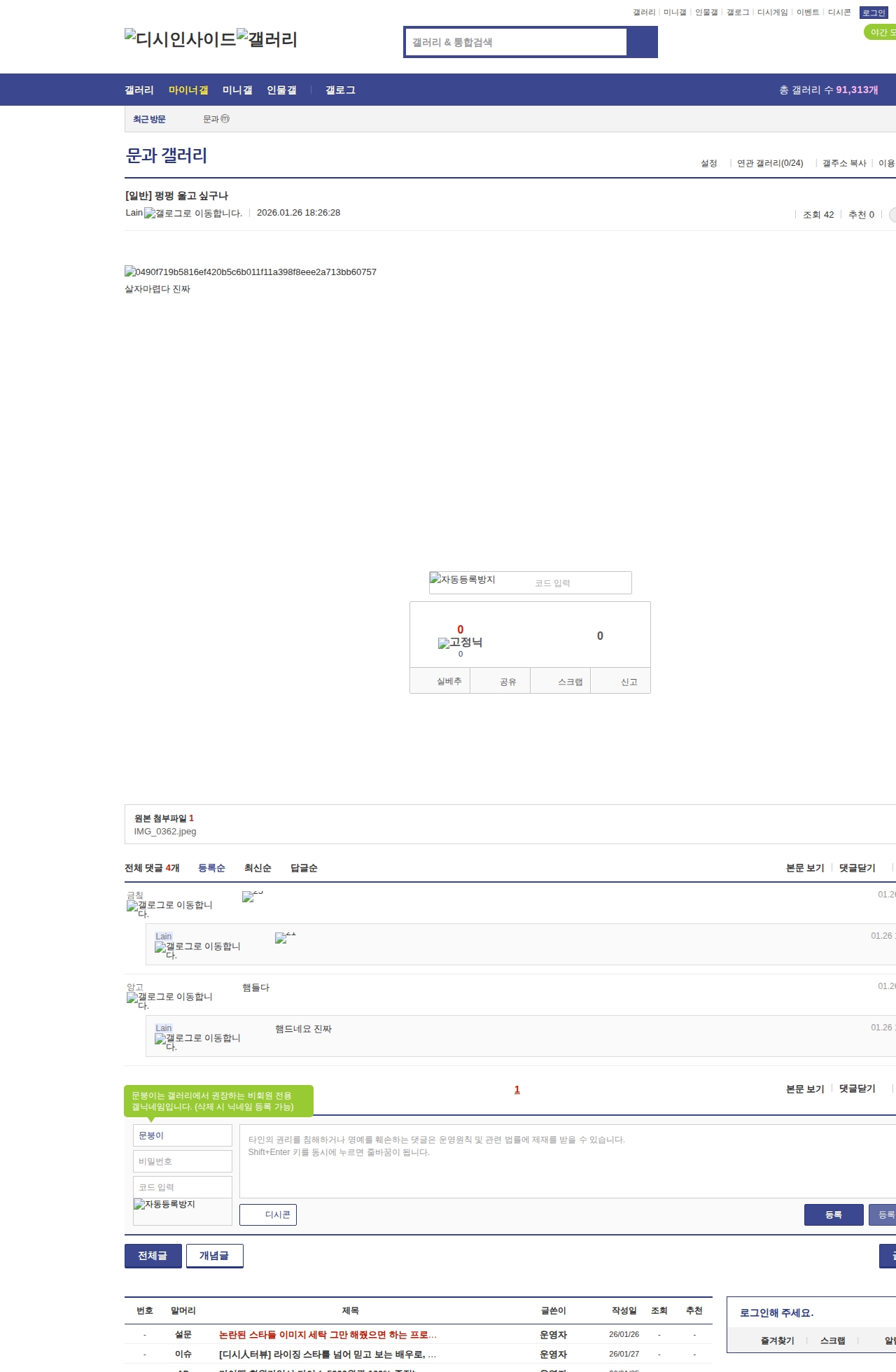Screen dimensions: 896x1372
Task: Click the small 인물갤 link in the top utility menu
Action: (x=706, y=13)
